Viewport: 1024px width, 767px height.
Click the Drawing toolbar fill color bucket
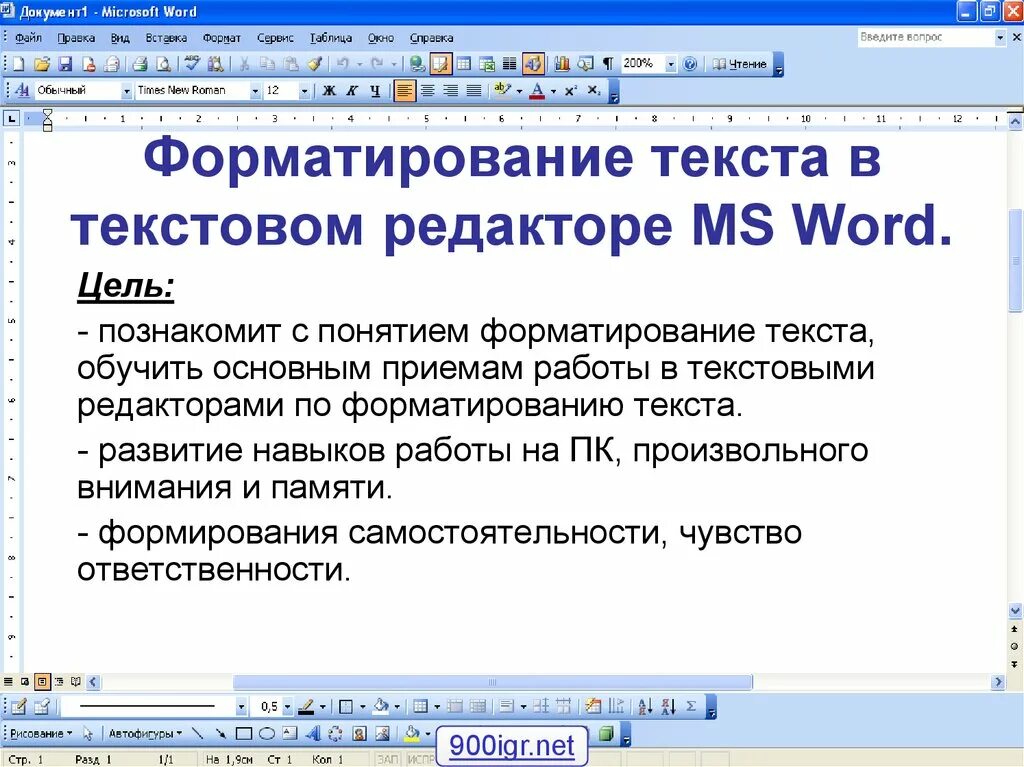point(411,734)
